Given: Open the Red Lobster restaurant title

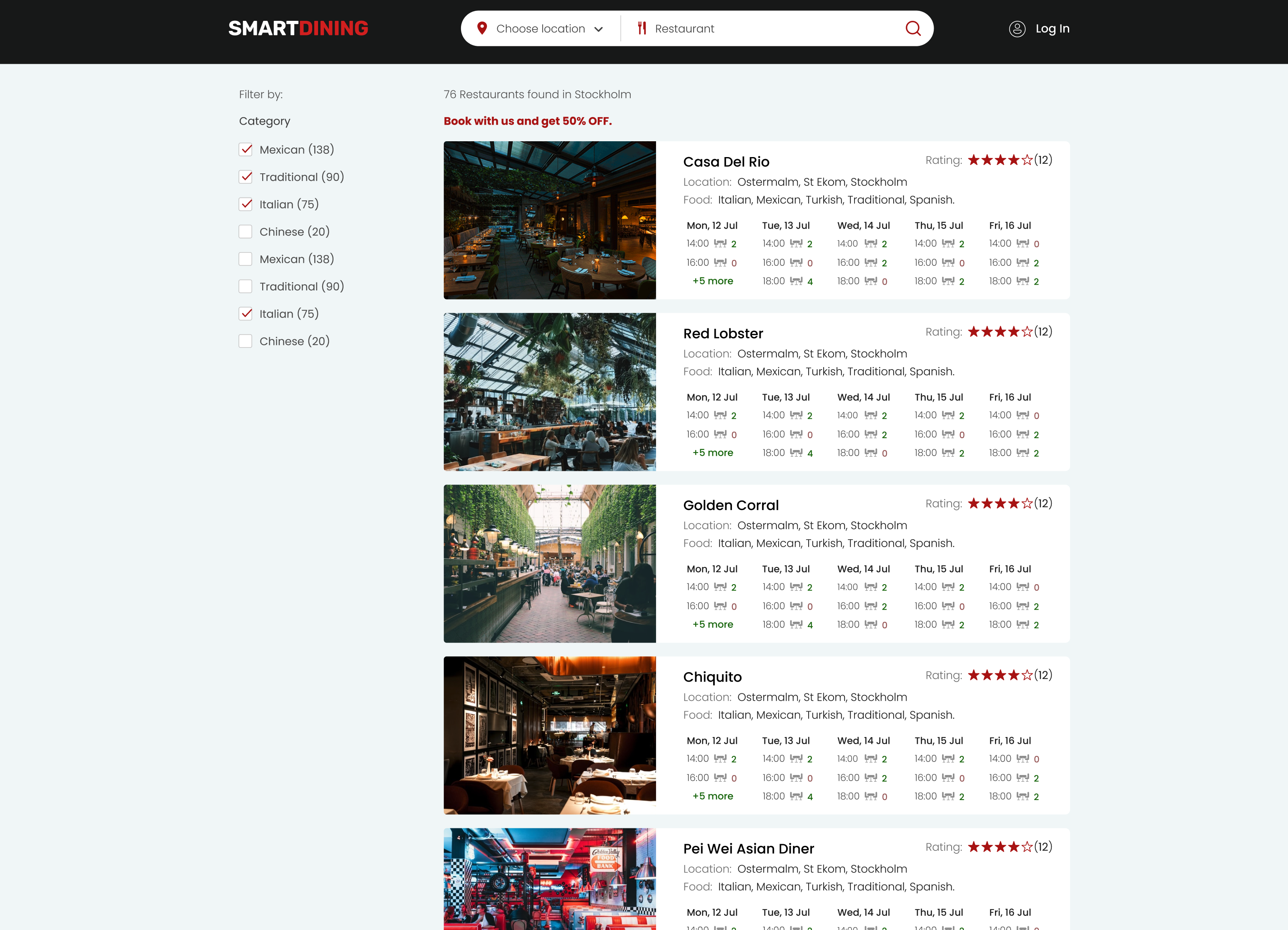Looking at the screenshot, I should tap(723, 333).
